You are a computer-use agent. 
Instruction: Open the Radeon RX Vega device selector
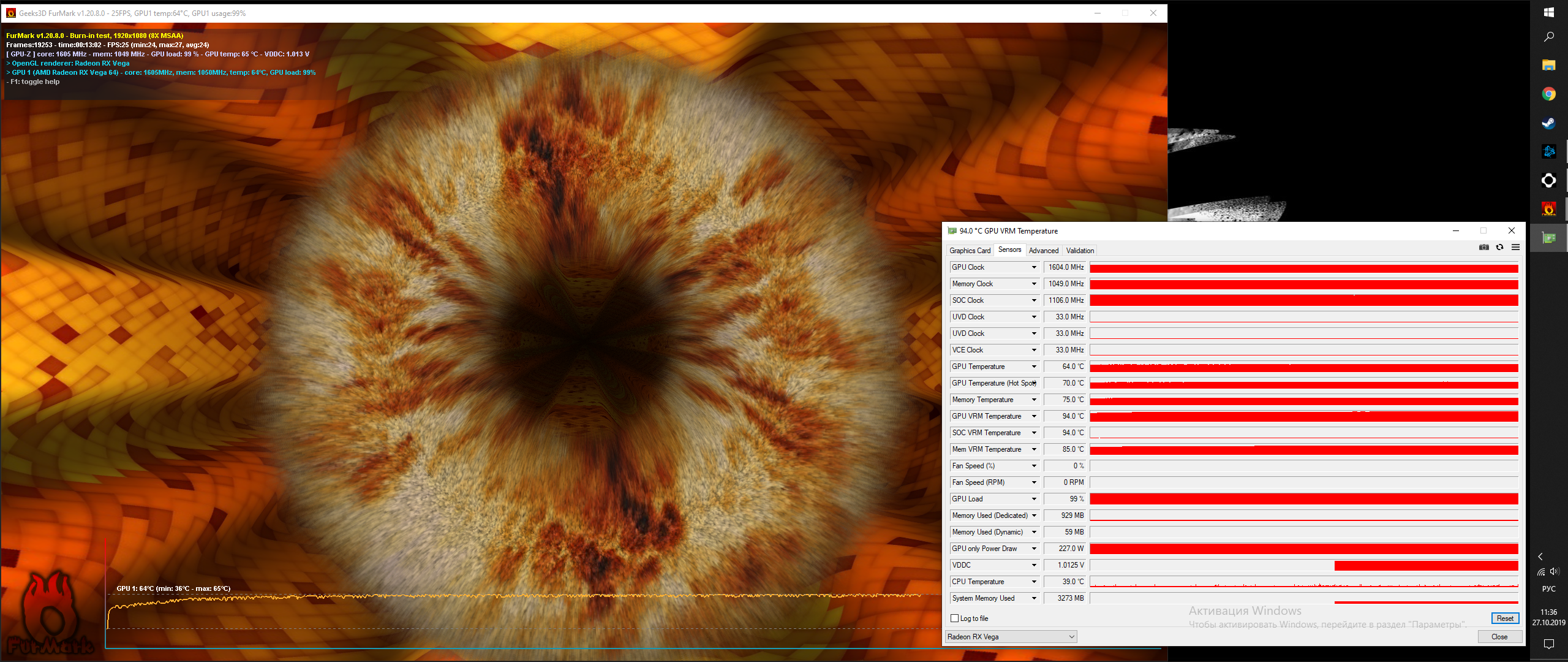click(x=1011, y=637)
